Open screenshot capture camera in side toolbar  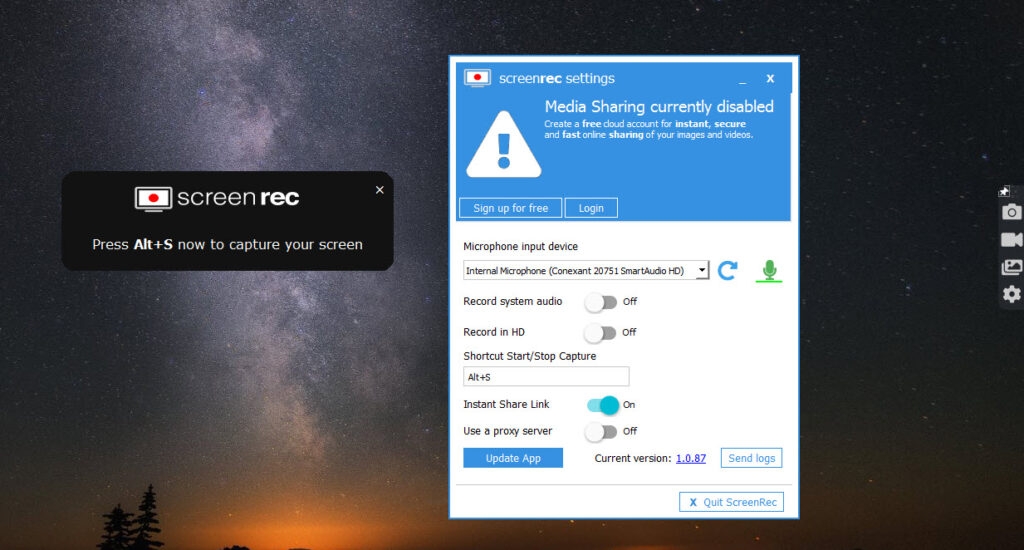tap(1011, 212)
